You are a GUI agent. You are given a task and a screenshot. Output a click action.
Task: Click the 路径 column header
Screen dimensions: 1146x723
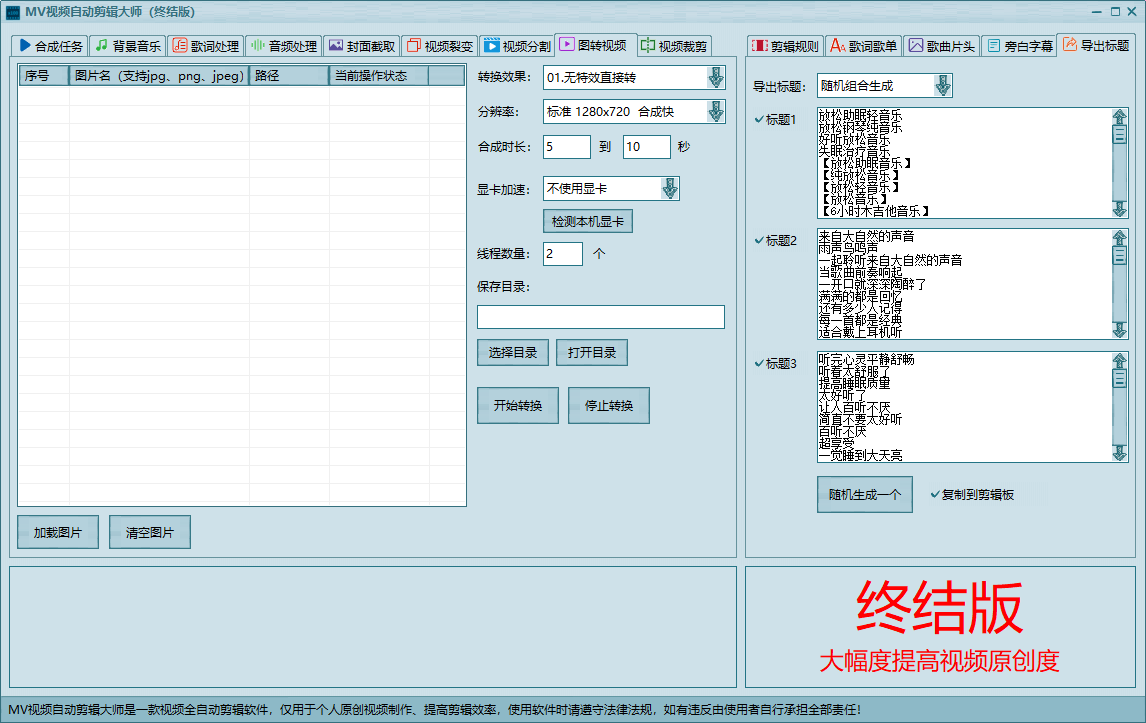pyautogui.click(x=289, y=76)
